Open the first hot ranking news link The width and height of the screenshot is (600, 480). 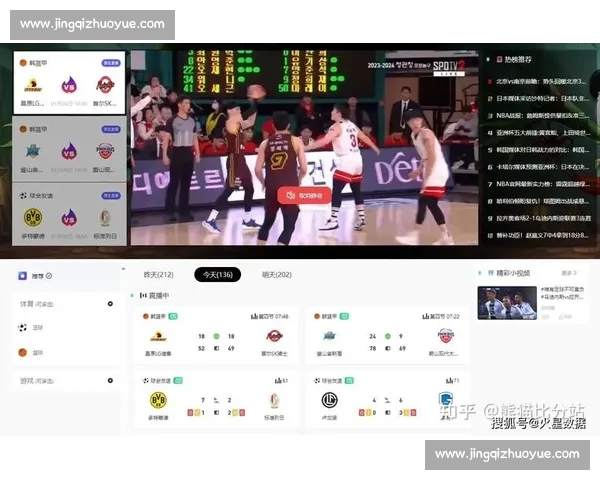(540, 81)
